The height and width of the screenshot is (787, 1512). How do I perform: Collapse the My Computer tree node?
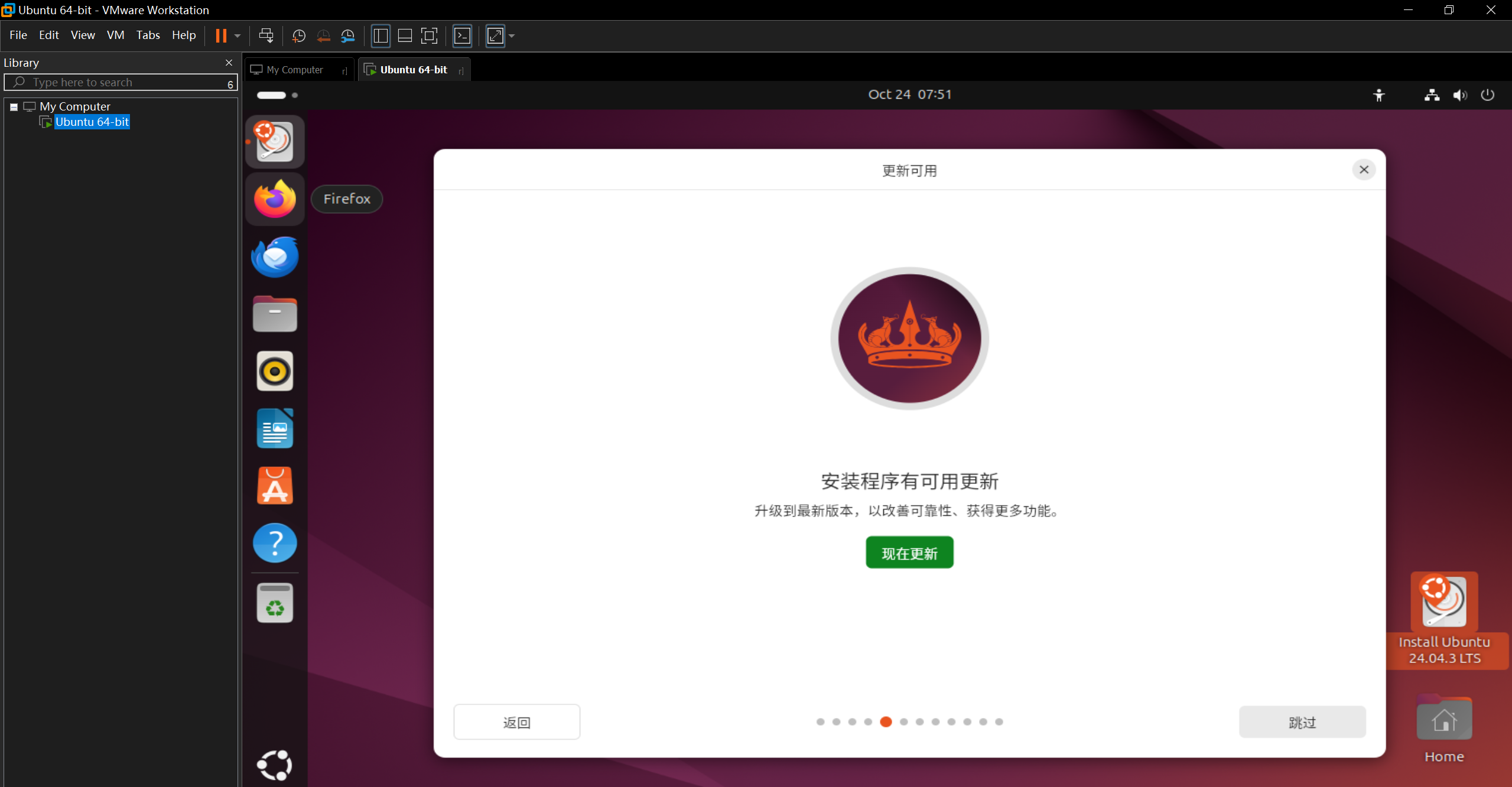coord(14,107)
